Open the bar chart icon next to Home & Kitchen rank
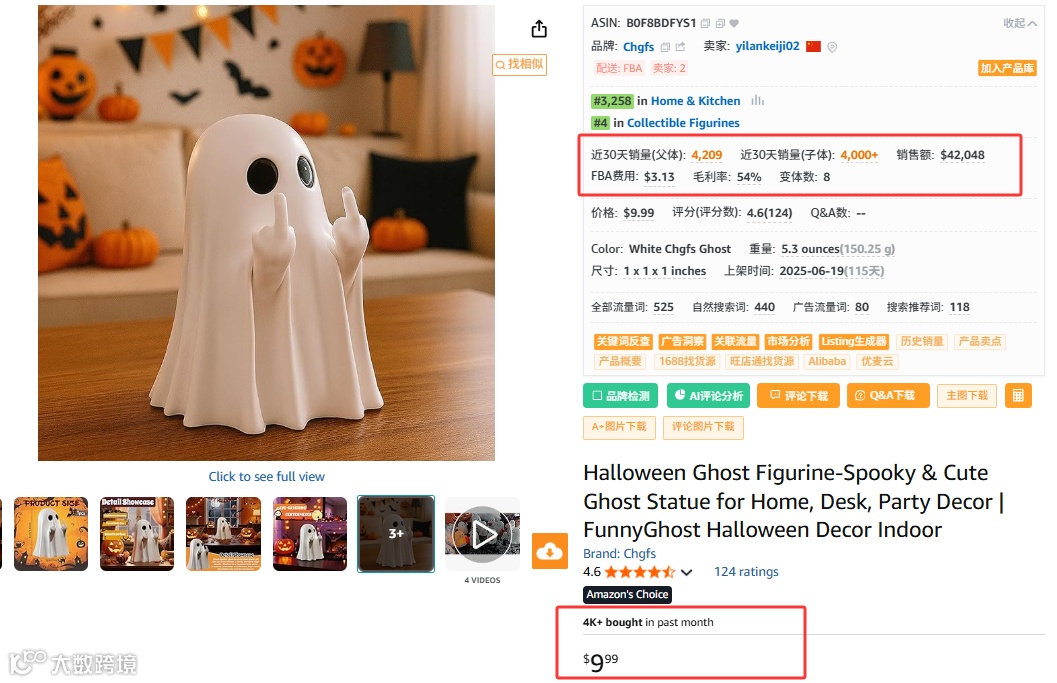Viewport: 1057px width, 683px height. (758, 100)
